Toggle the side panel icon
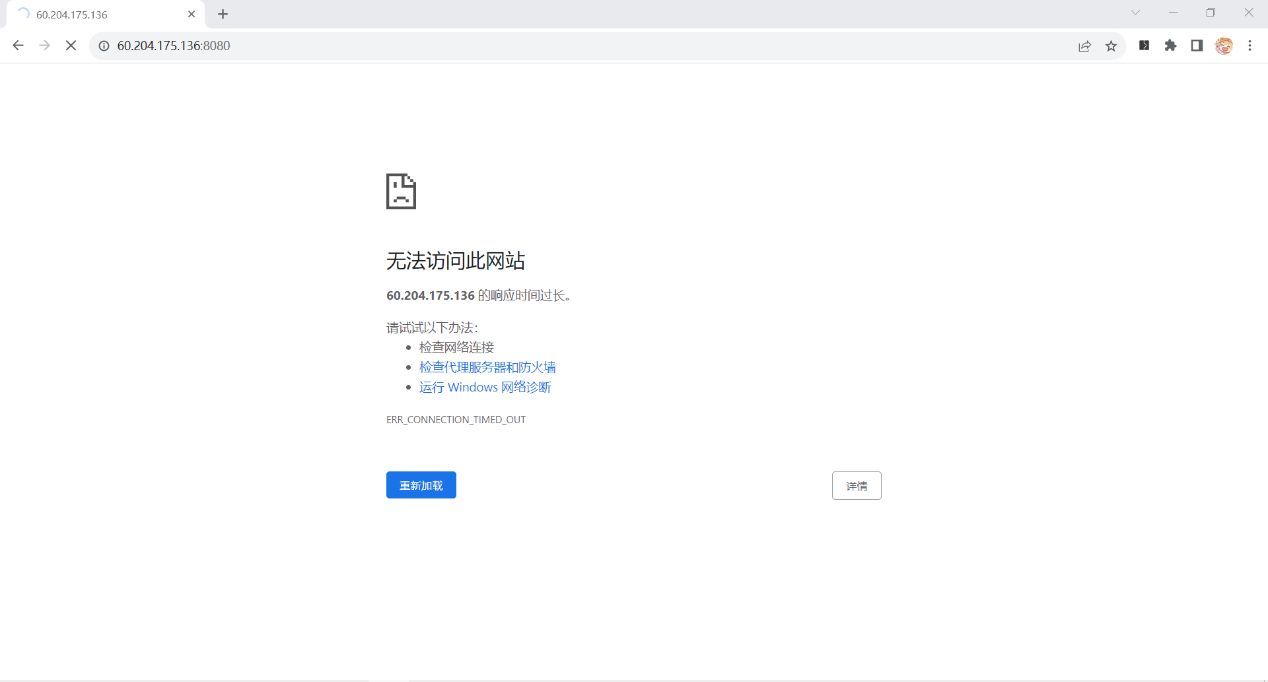Image resolution: width=1268 pixels, height=682 pixels. (1196, 45)
